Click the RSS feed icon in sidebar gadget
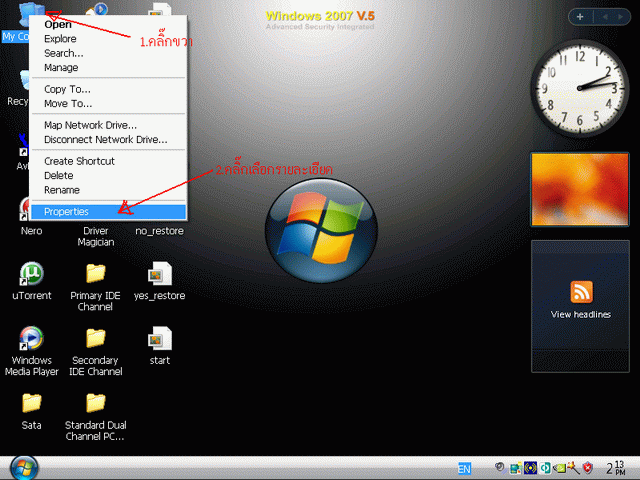This screenshot has height=480, width=640. coord(581,292)
